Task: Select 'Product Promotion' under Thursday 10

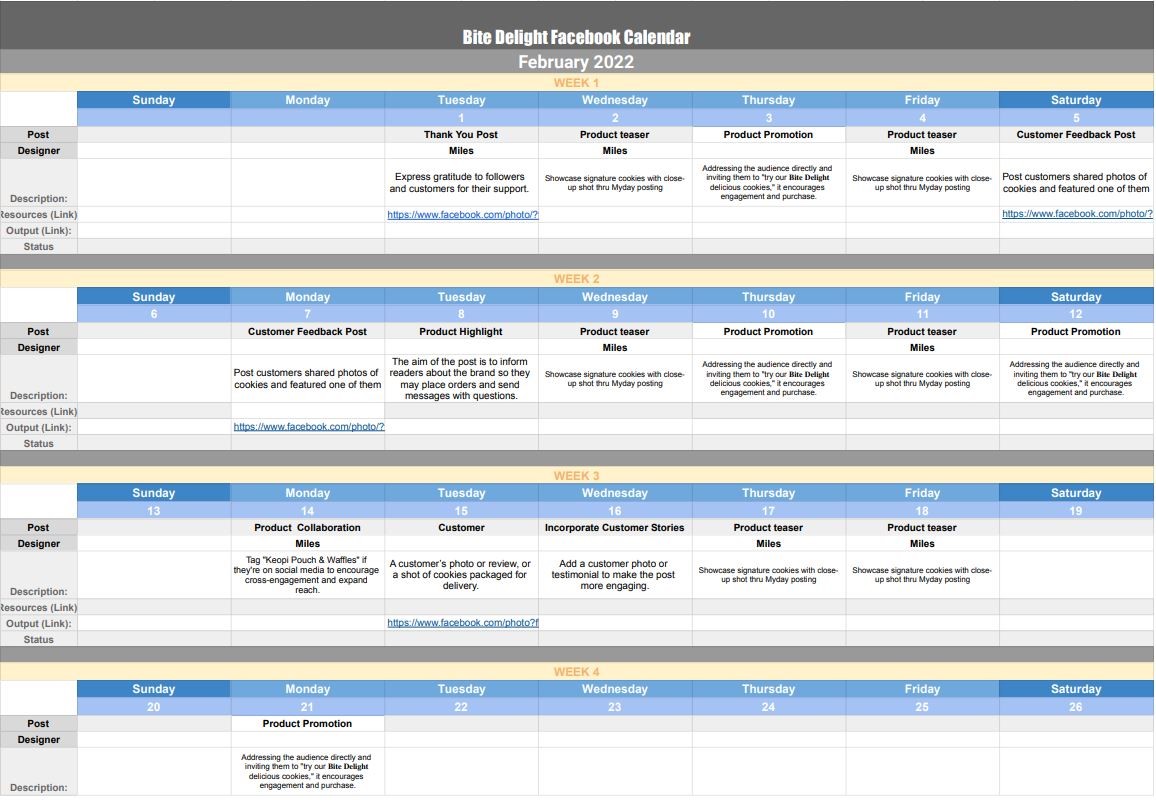Action: click(768, 331)
